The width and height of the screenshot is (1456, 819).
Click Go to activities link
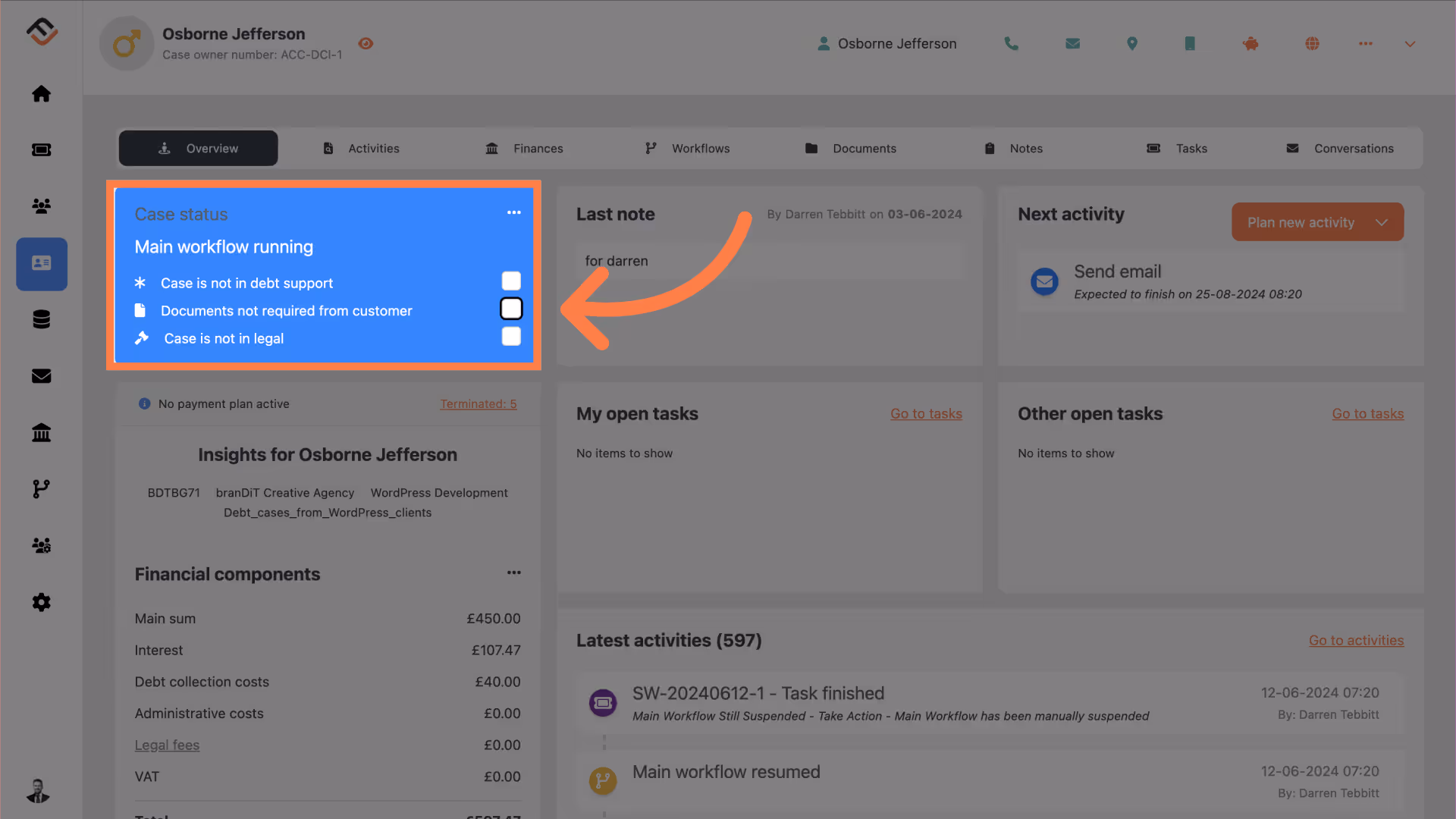[x=1356, y=641]
